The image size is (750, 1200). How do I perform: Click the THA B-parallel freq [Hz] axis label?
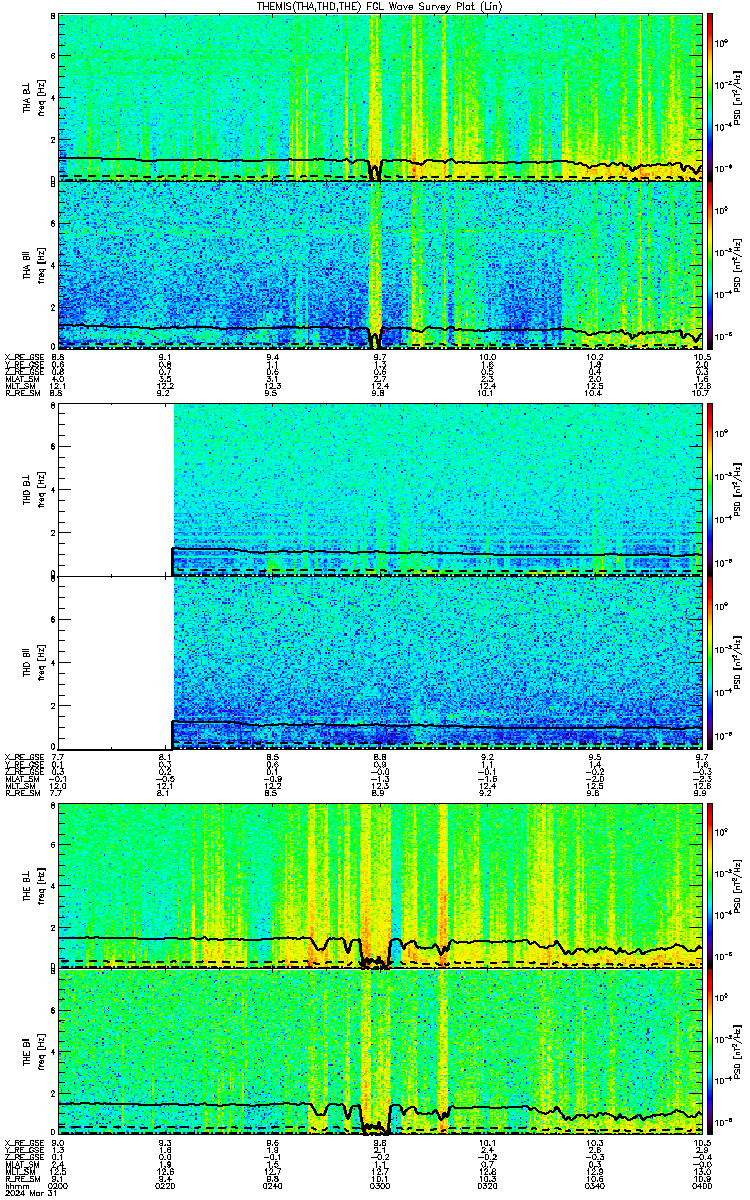(39, 265)
